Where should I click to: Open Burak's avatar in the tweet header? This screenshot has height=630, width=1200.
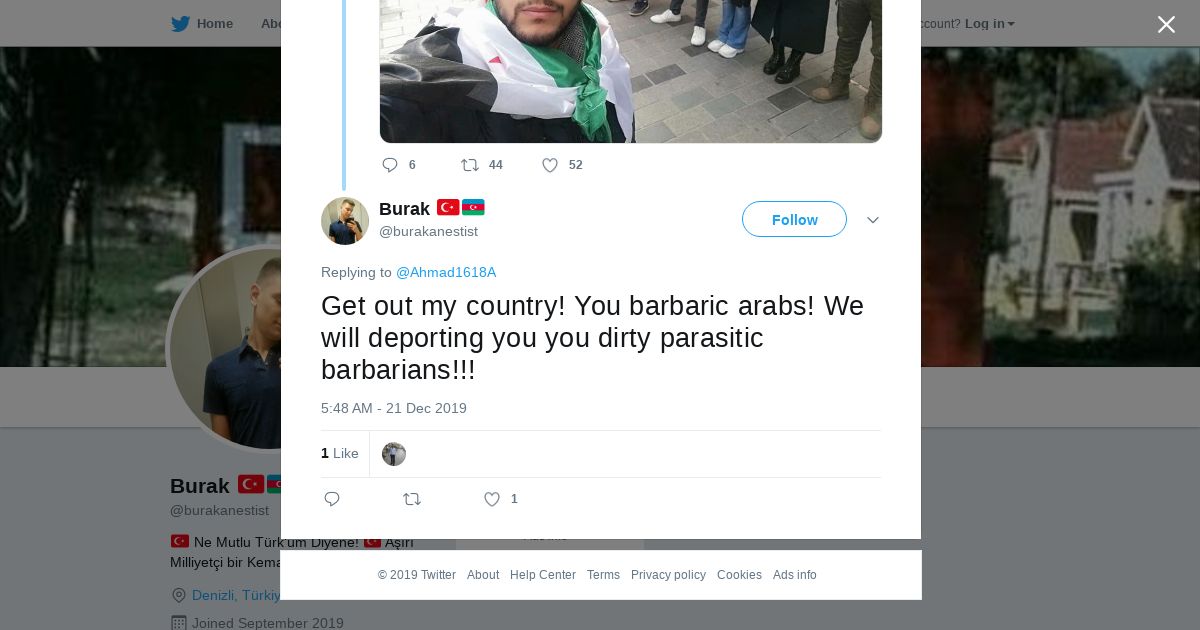(345, 221)
